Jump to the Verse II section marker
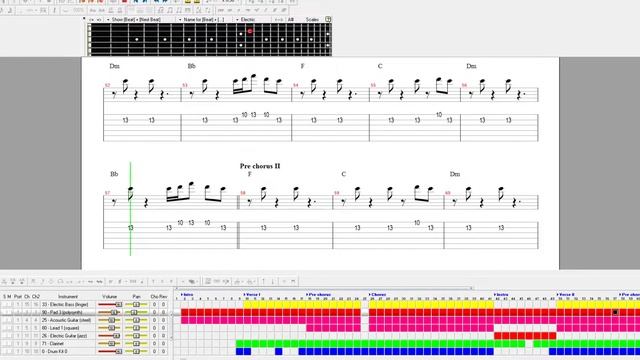 point(566,294)
